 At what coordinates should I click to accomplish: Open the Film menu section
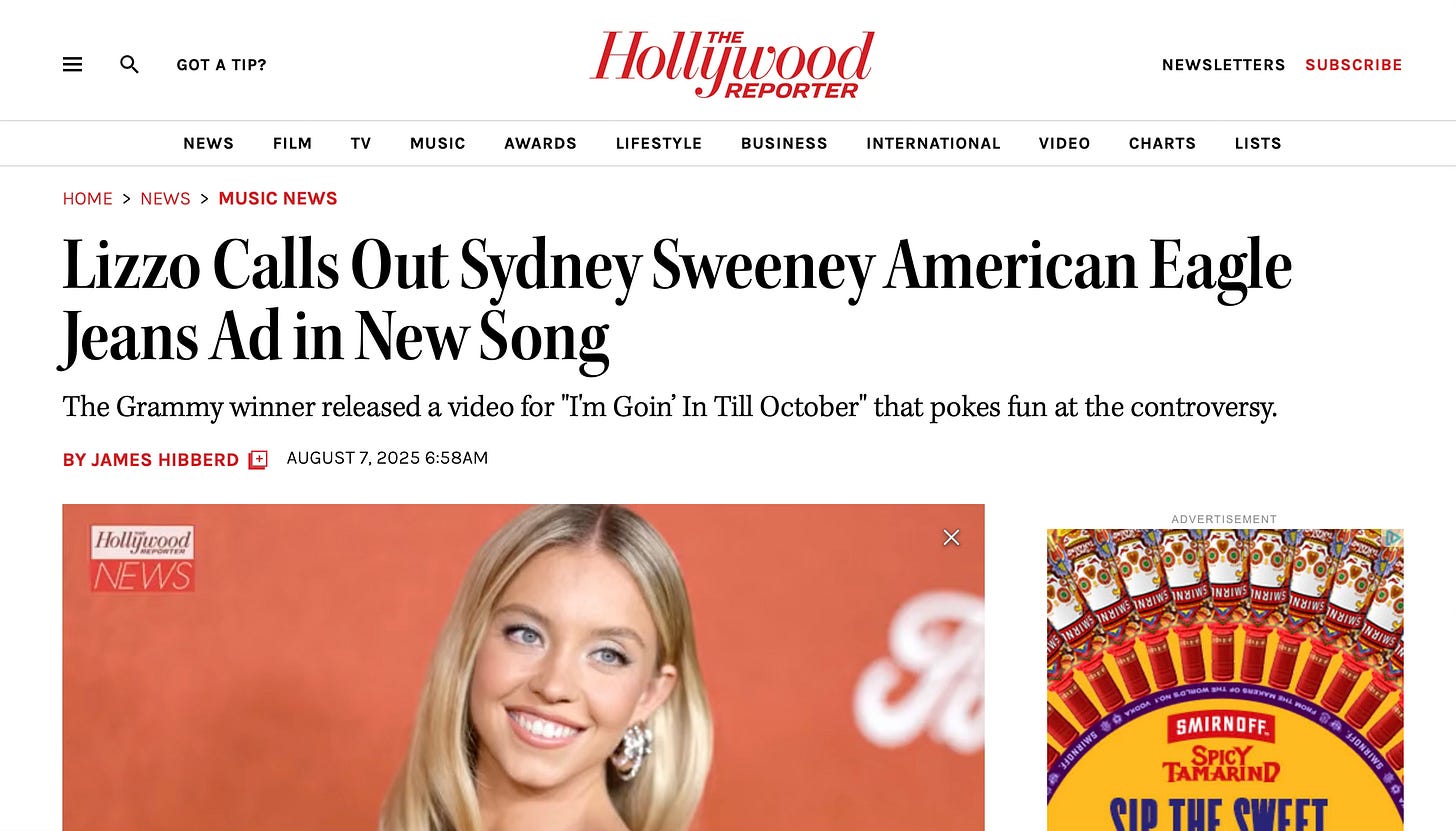pyautogui.click(x=292, y=143)
